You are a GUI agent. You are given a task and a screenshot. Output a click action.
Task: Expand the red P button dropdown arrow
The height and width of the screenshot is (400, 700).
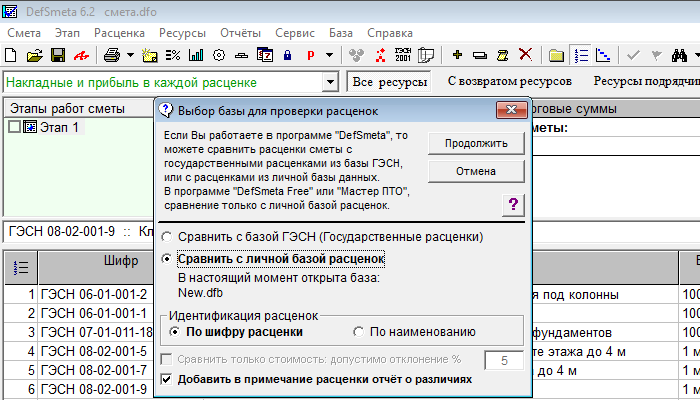tap(329, 54)
